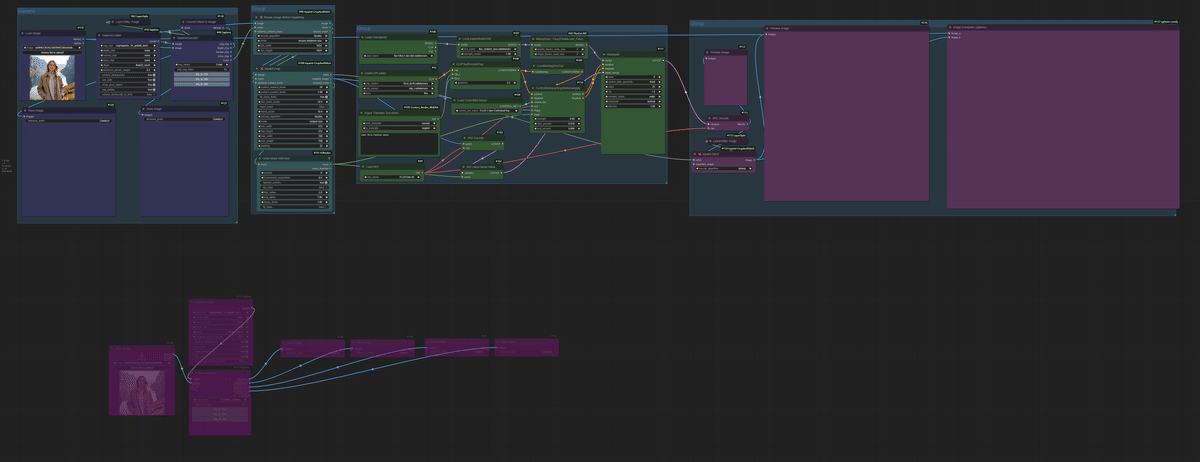Toggle invert_mask in the Inpaint Crop node

294,107
